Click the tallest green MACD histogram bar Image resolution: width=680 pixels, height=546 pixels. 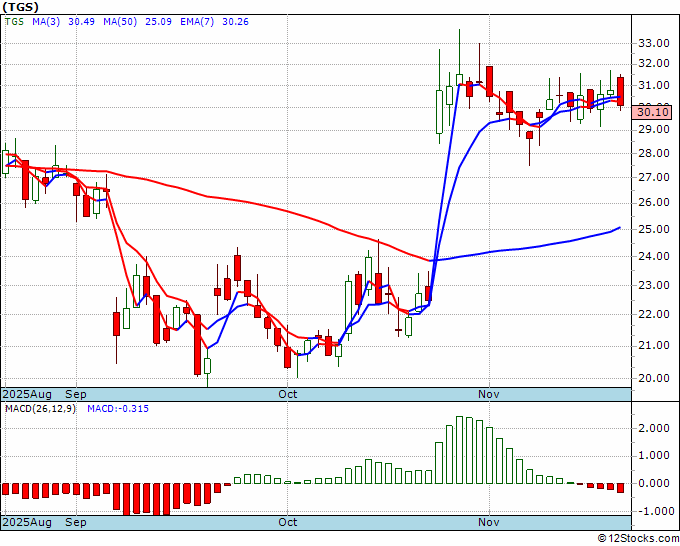[x=459, y=450]
